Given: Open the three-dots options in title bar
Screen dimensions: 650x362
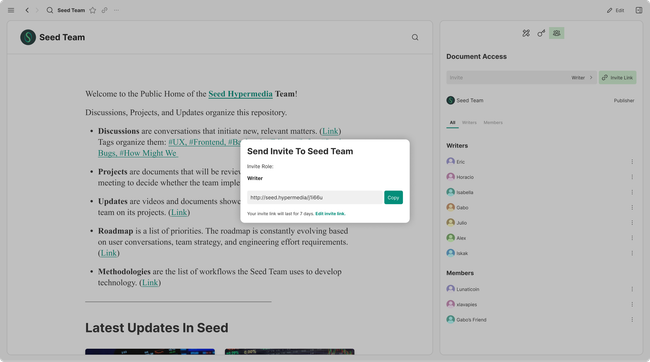Looking at the screenshot, I should coord(116,10).
